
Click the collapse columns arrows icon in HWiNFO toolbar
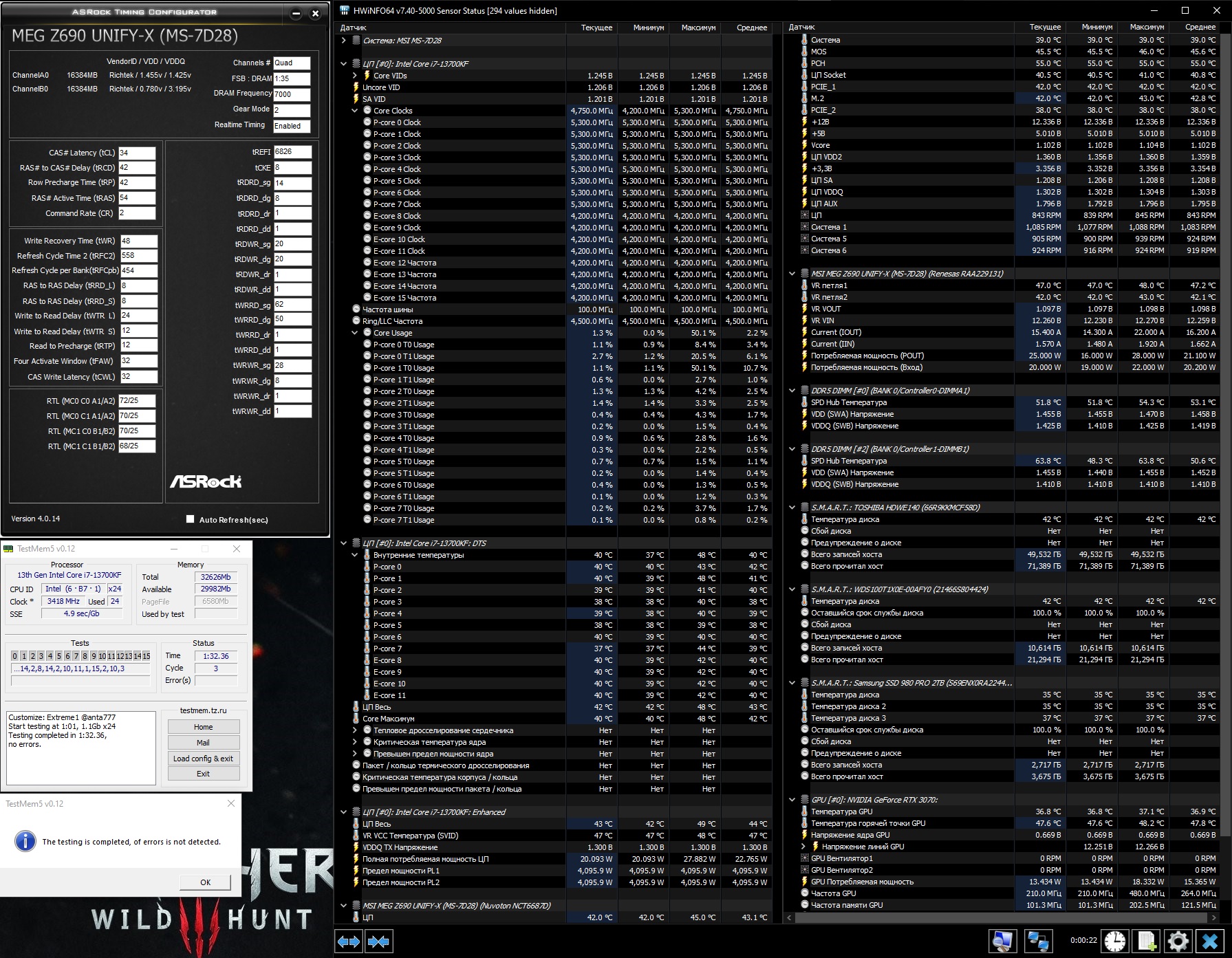coord(378,941)
